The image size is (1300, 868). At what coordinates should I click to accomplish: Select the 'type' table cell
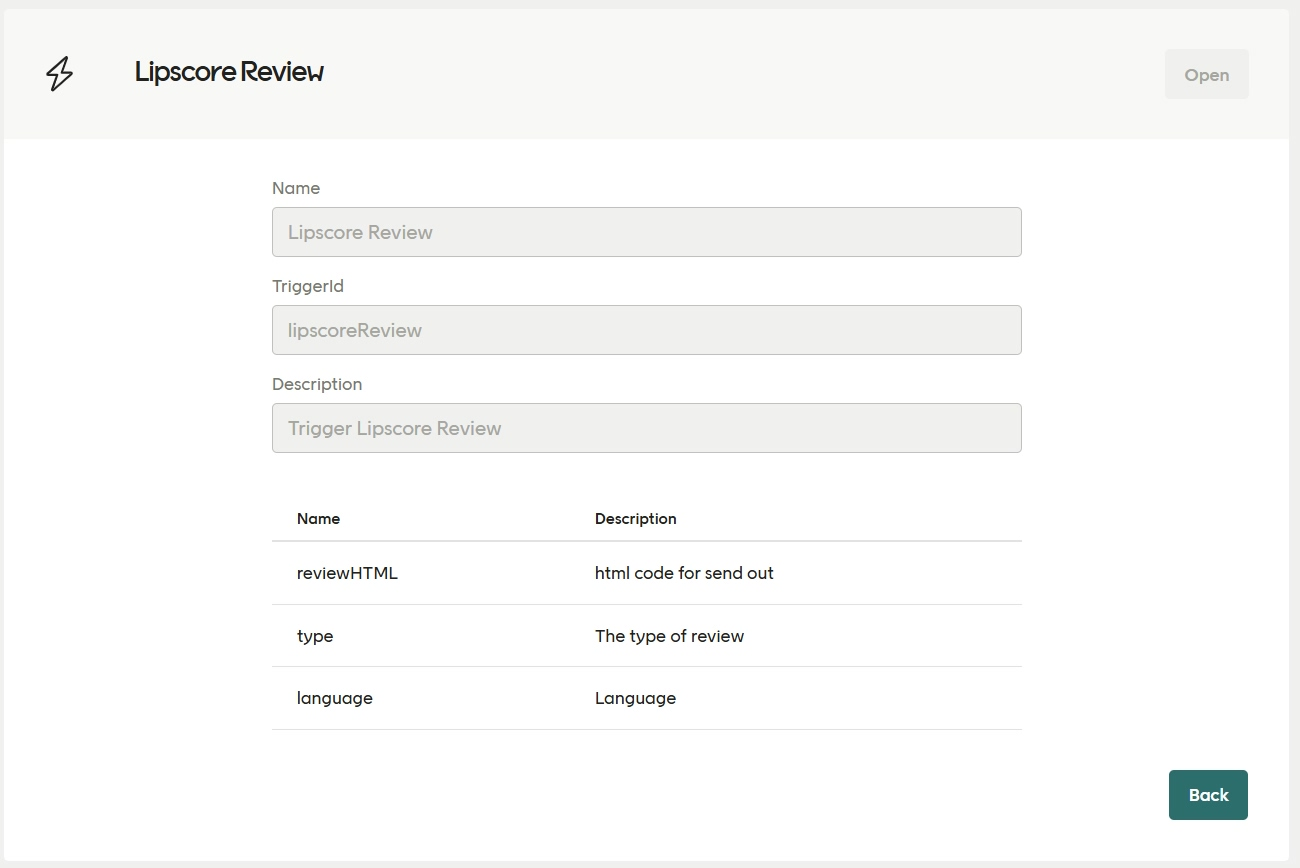click(315, 636)
